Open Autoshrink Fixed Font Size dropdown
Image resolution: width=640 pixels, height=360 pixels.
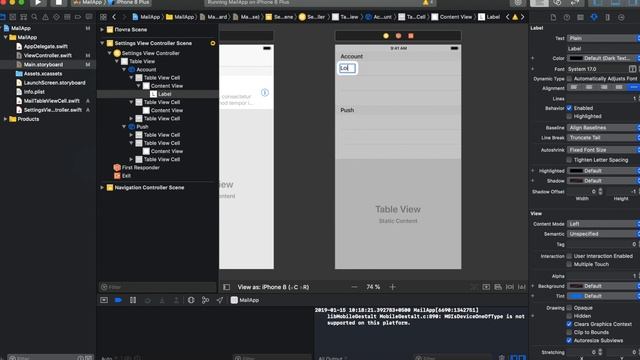[603, 150]
